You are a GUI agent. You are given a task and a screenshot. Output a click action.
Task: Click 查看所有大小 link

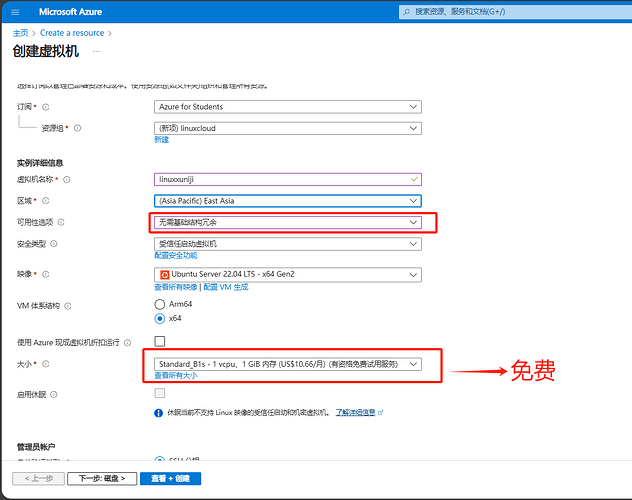coord(176,376)
